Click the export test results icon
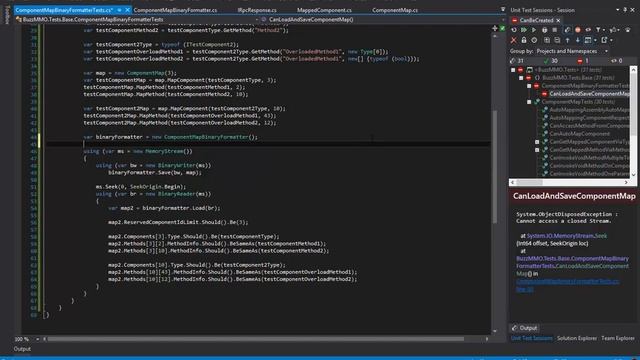This screenshot has height=360, width=640. click(604, 40)
